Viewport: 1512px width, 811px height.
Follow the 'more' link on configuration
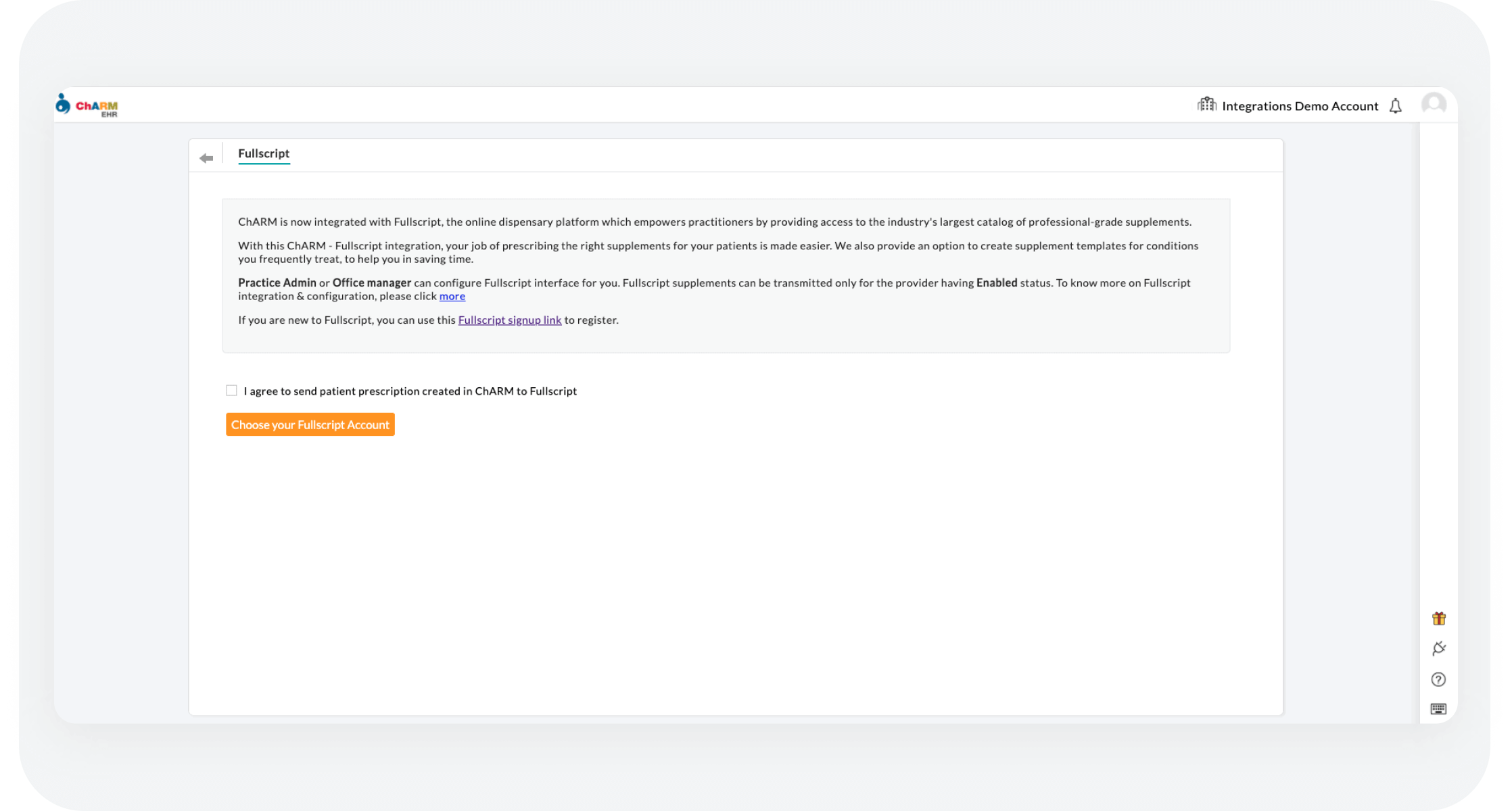click(452, 296)
